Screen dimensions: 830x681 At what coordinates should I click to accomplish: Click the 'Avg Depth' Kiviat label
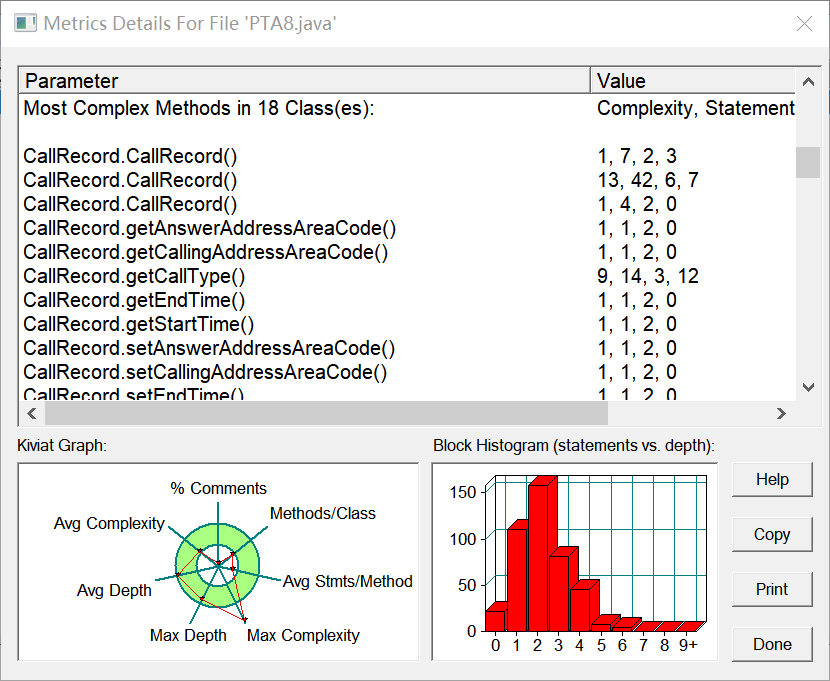pyautogui.click(x=114, y=591)
